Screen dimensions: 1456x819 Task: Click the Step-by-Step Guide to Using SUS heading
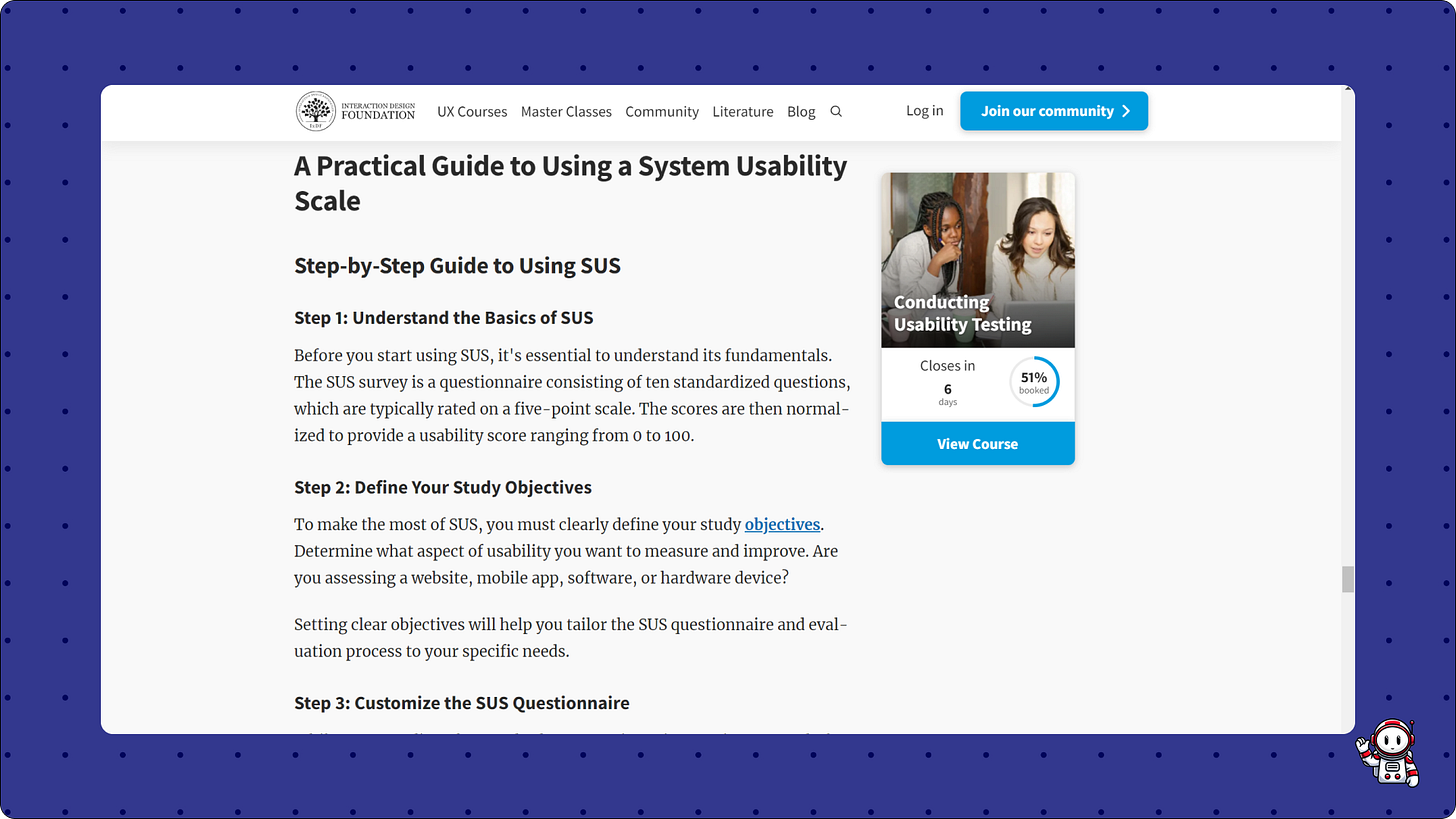[457, 266]
